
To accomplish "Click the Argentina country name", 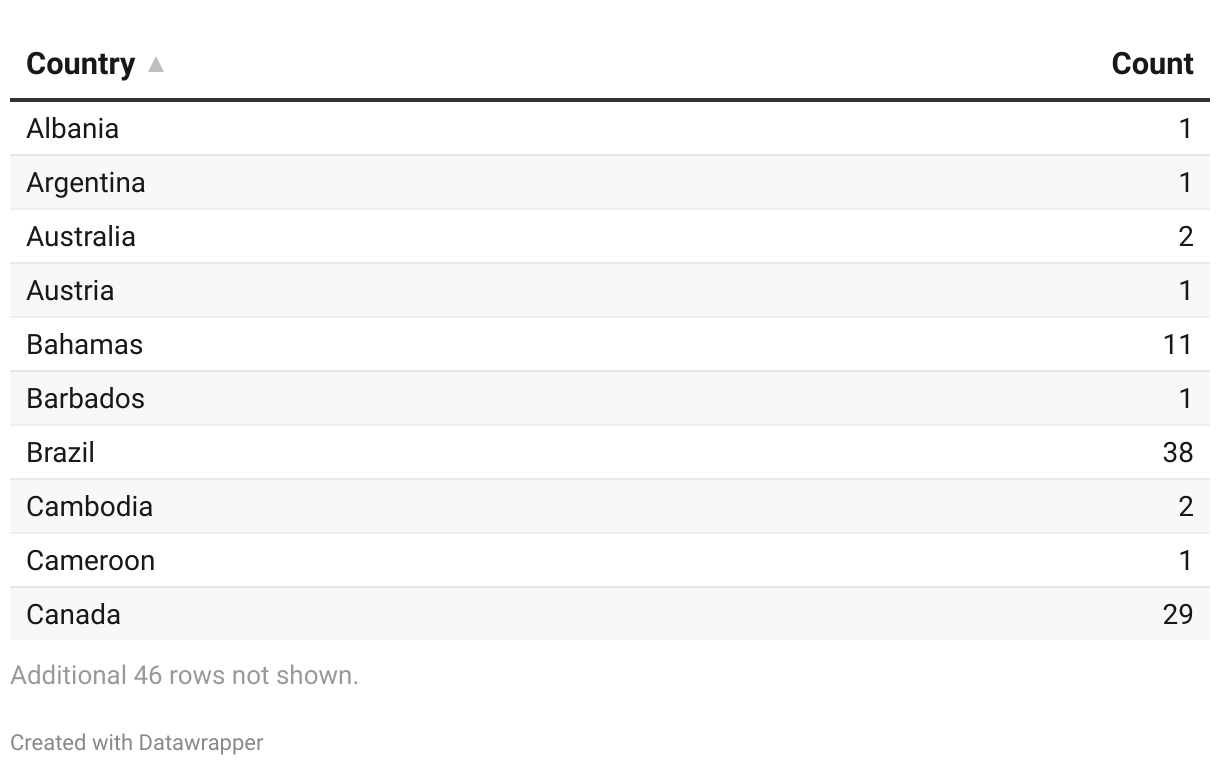I will click(86, 183).
